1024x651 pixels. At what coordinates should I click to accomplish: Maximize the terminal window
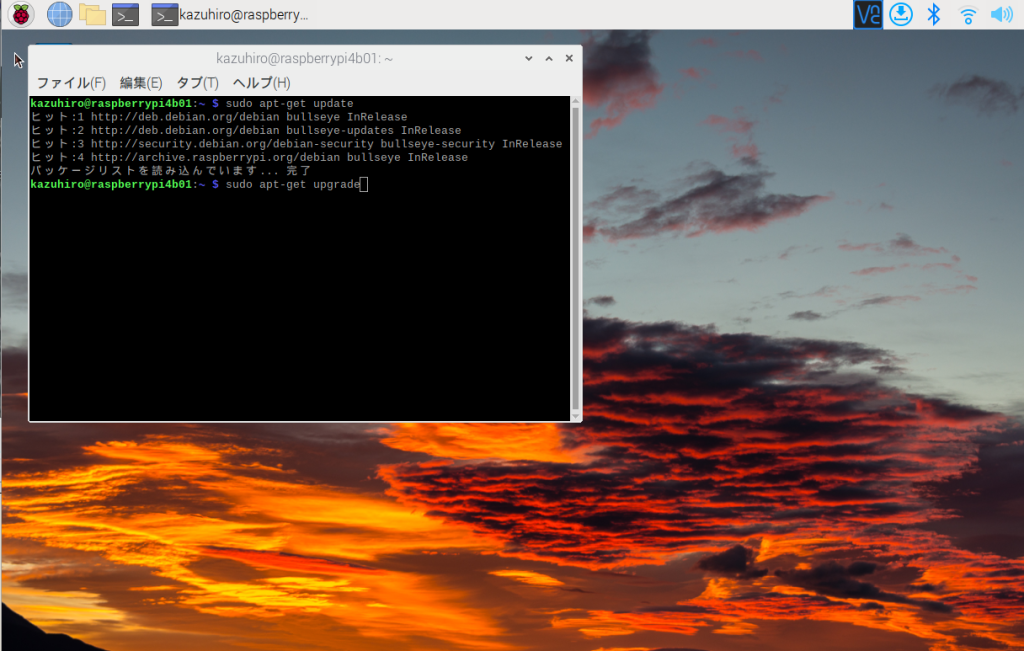click(x=549, y=58)
